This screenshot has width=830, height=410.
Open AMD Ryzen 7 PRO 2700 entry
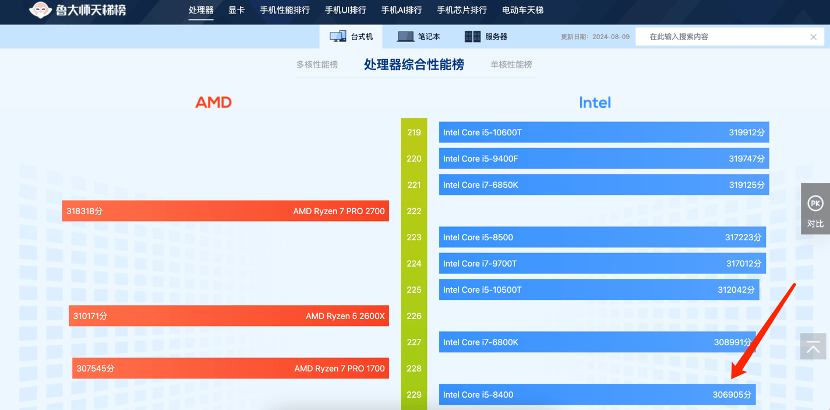(x=224, y=211)
